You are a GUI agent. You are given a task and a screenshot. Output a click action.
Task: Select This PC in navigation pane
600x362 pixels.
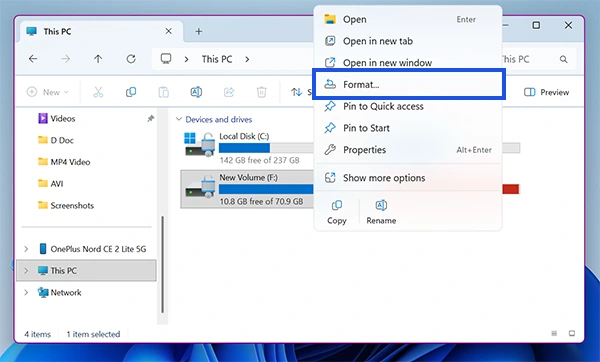click(x=86, y=271)
